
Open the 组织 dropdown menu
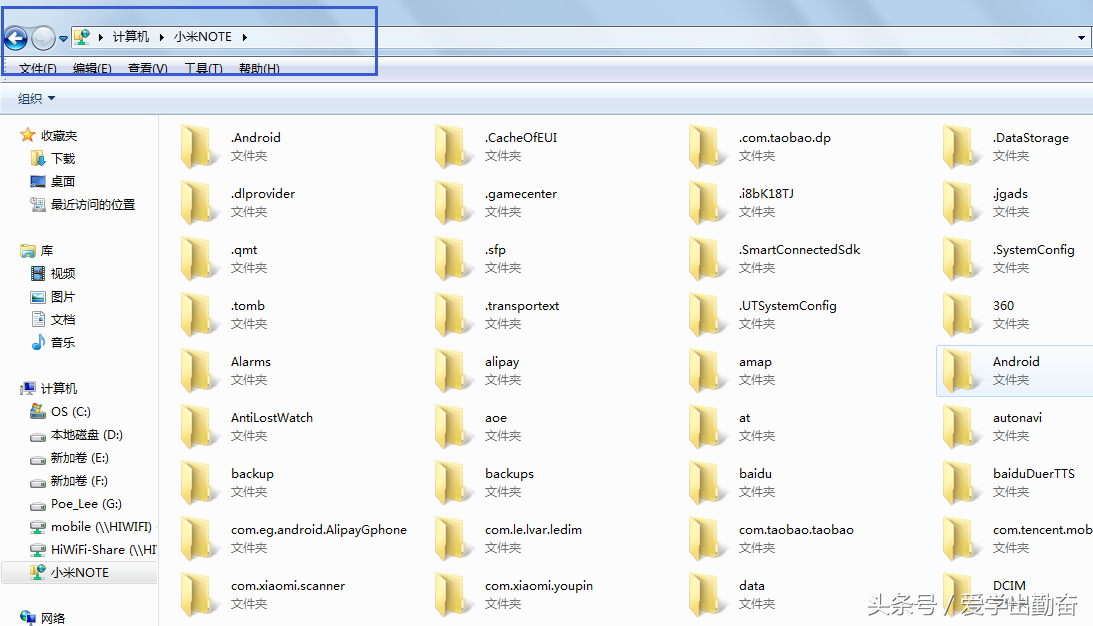point(36,99)
